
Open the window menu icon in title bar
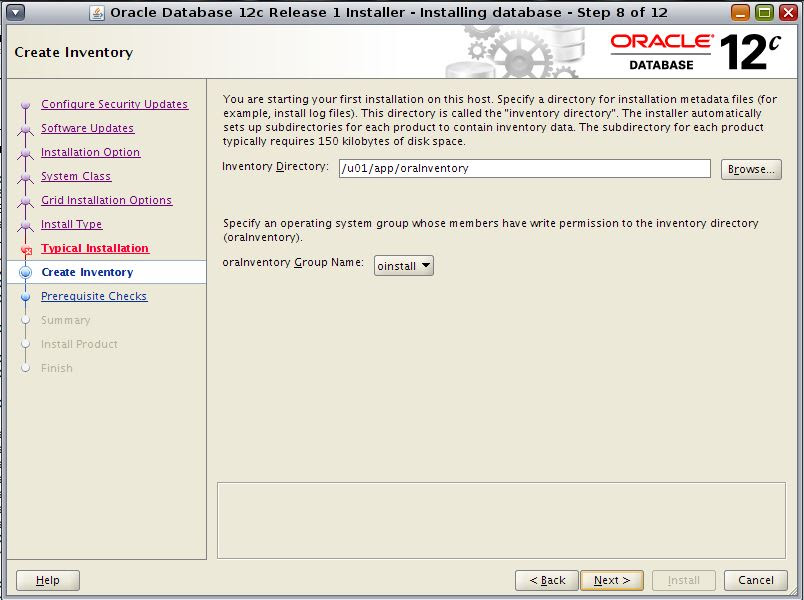tap(15, 12)
